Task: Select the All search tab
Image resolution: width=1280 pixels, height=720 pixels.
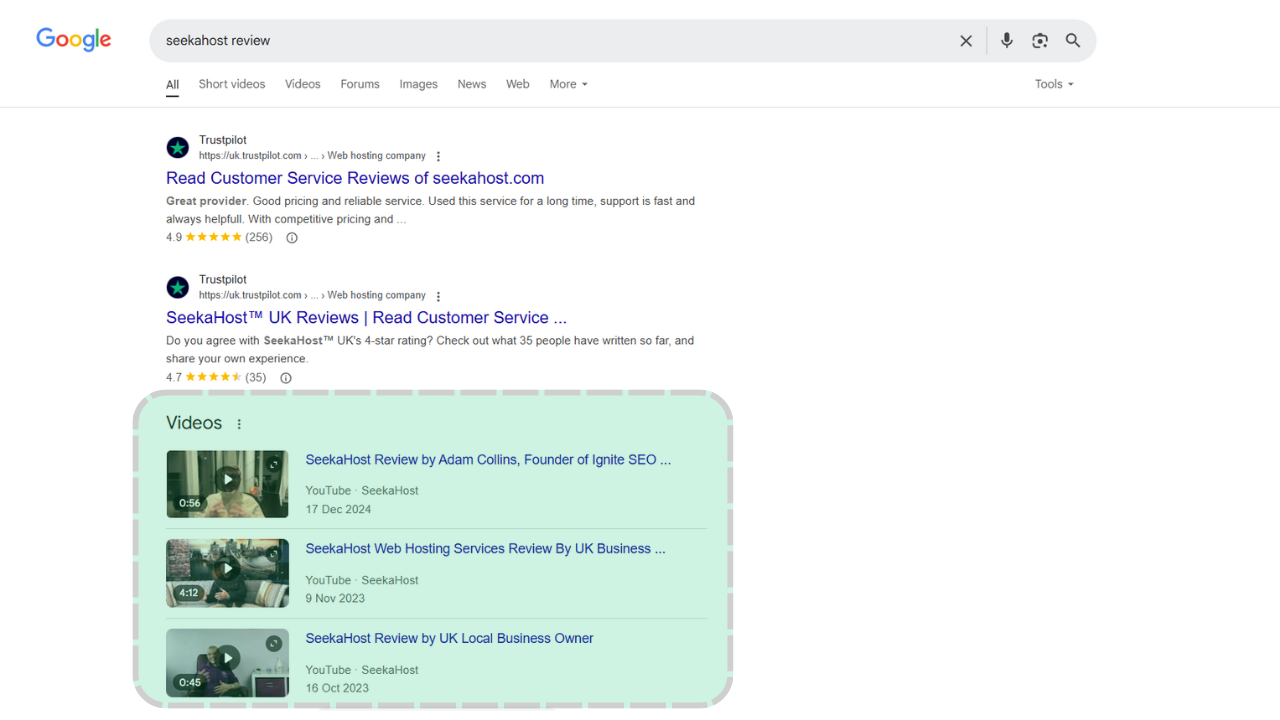Action: coord(173,85)
